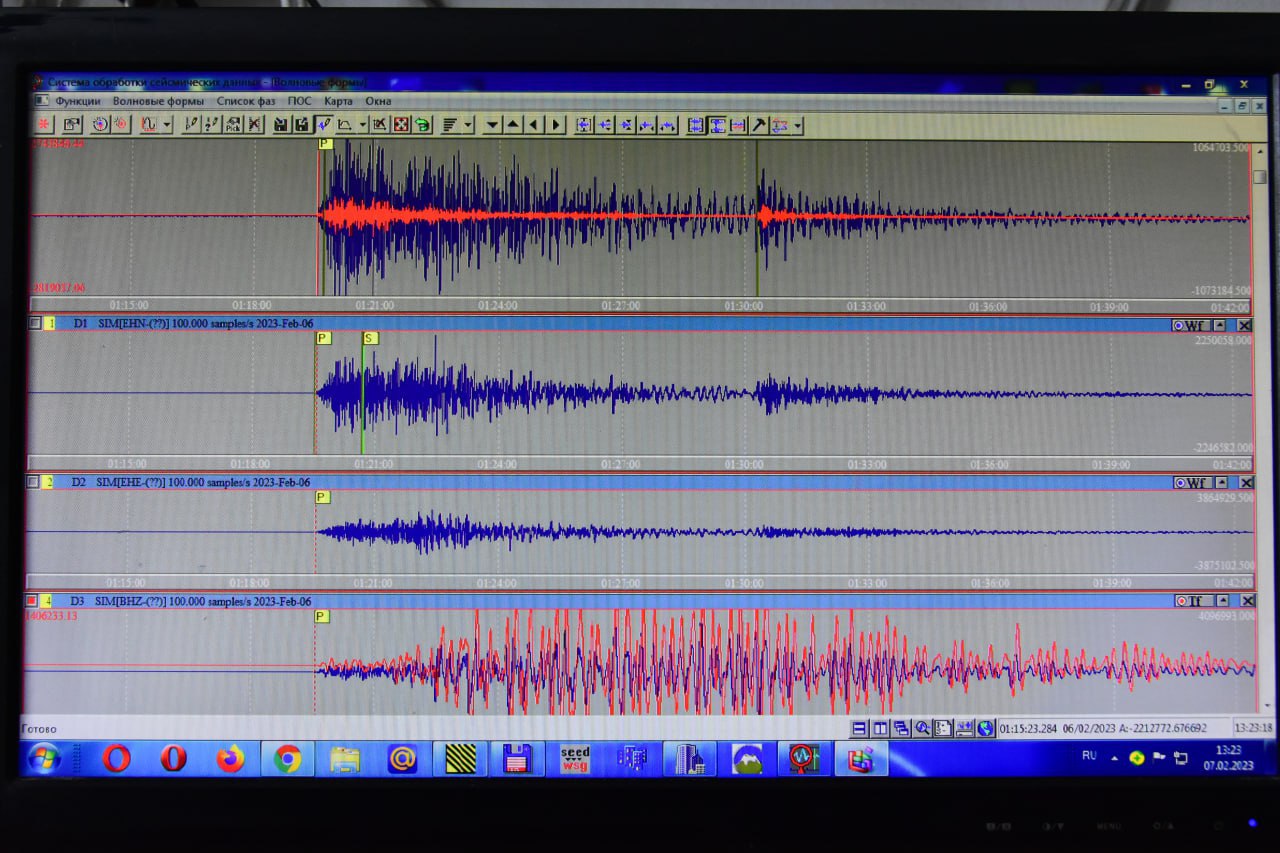Toggle the checkbox on the D1 EHN channel
Viewport: 1280px width, 853px height.
point(35,324)
